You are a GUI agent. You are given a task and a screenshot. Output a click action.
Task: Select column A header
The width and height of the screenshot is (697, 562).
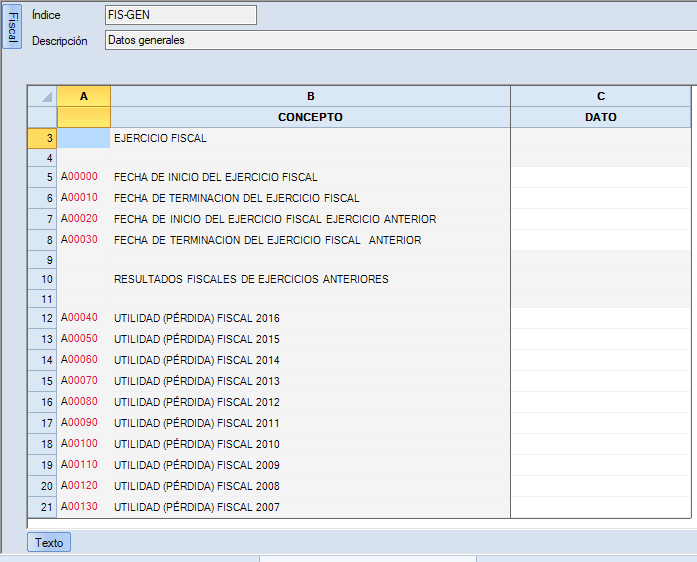tap(84, 96)
